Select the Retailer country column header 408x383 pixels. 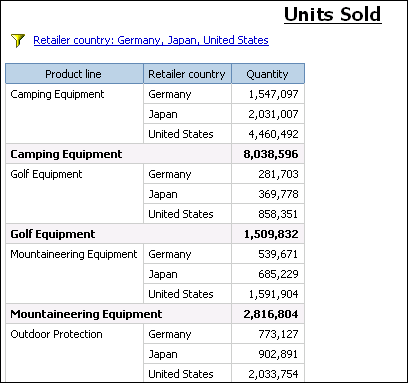pos(187,74)
